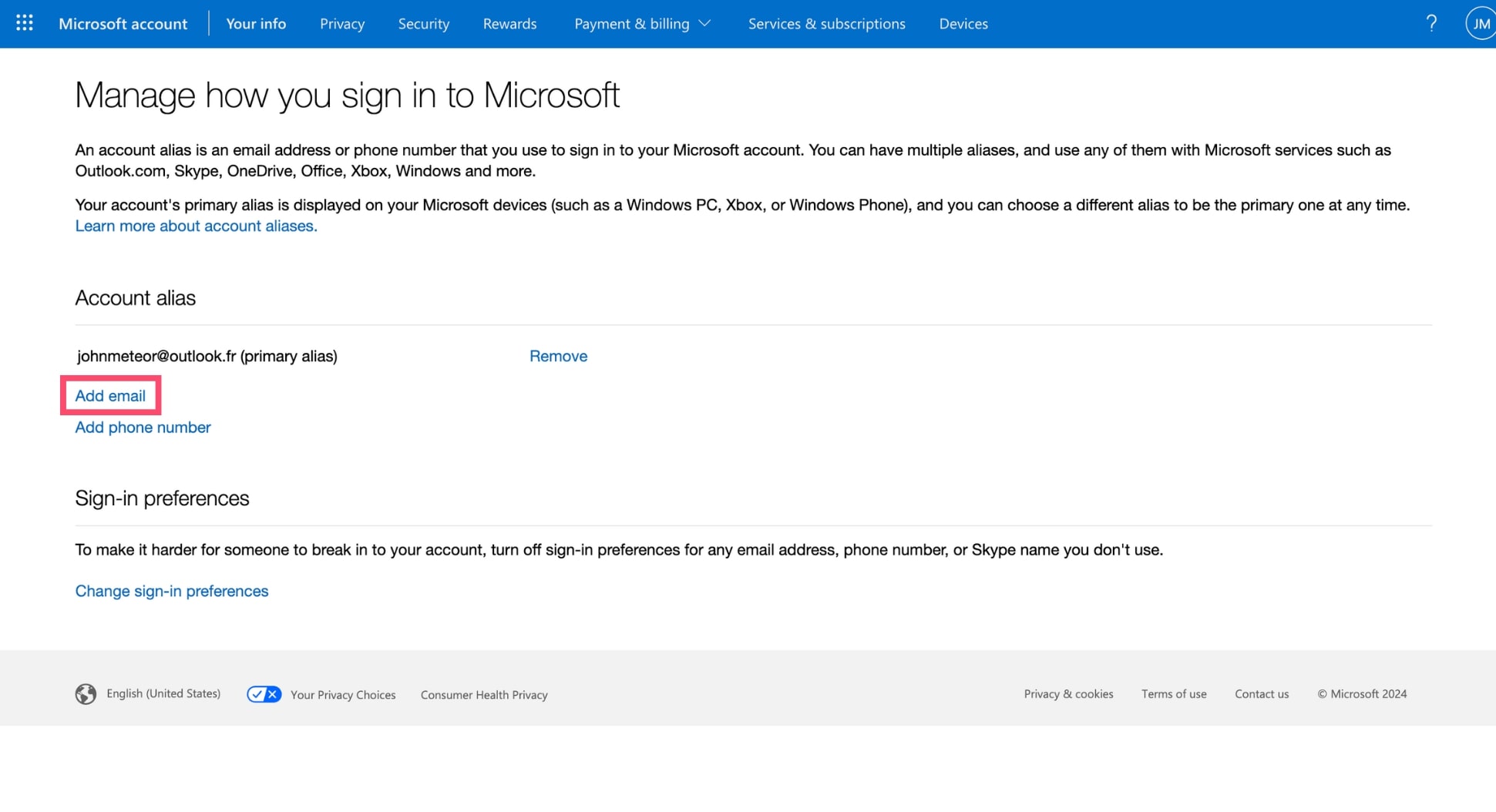The height and width of the screenshot is (812, 1496).
Task: Open Consumer Health Privacy link
Action: (484, 695)
